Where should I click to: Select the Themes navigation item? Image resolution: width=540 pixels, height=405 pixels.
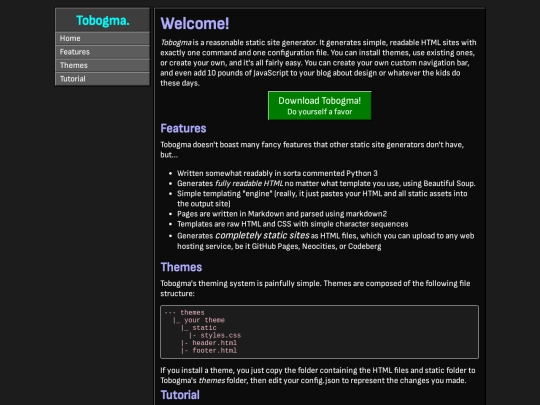102,65
